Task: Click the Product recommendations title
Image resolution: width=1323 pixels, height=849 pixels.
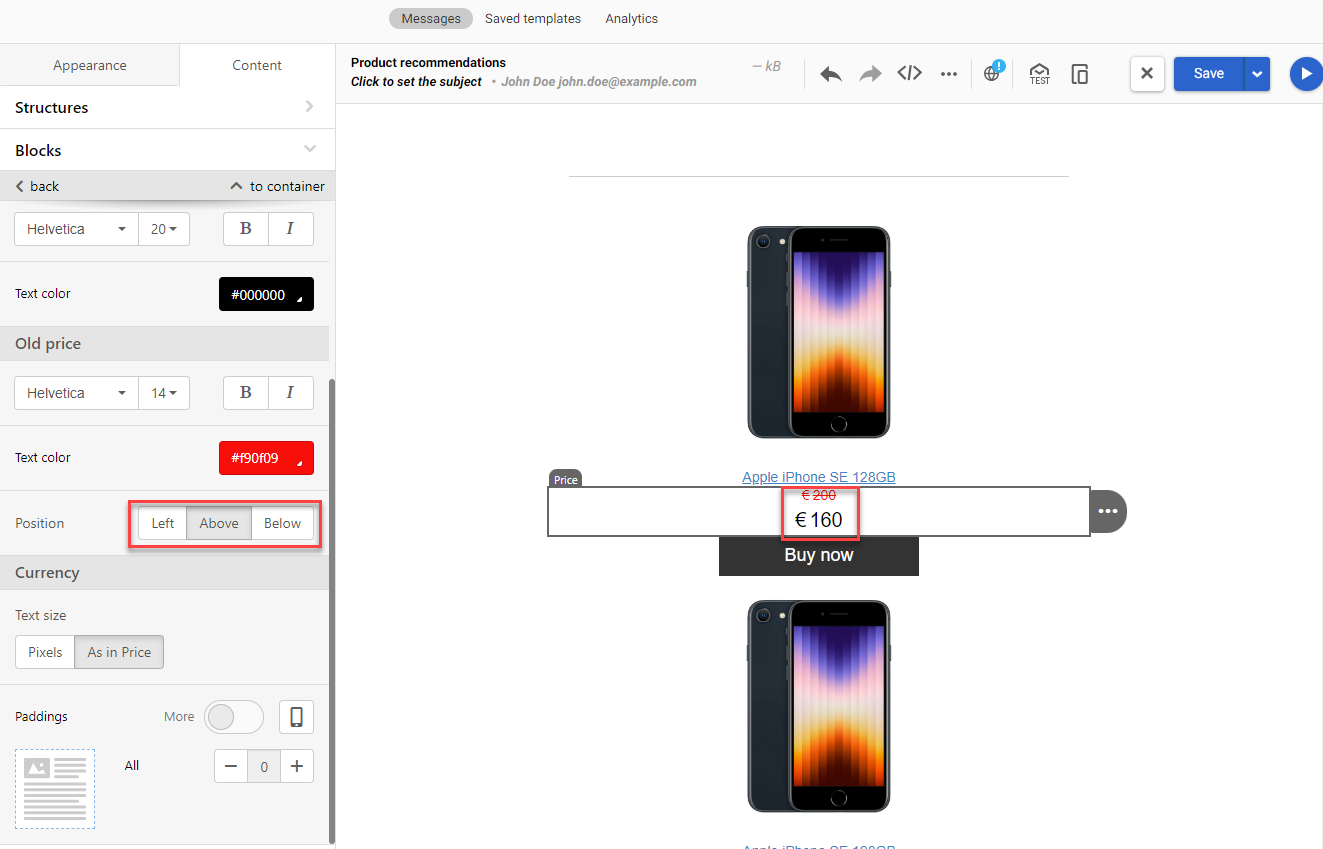Action: pyautogui.click(x=428, y=62)
